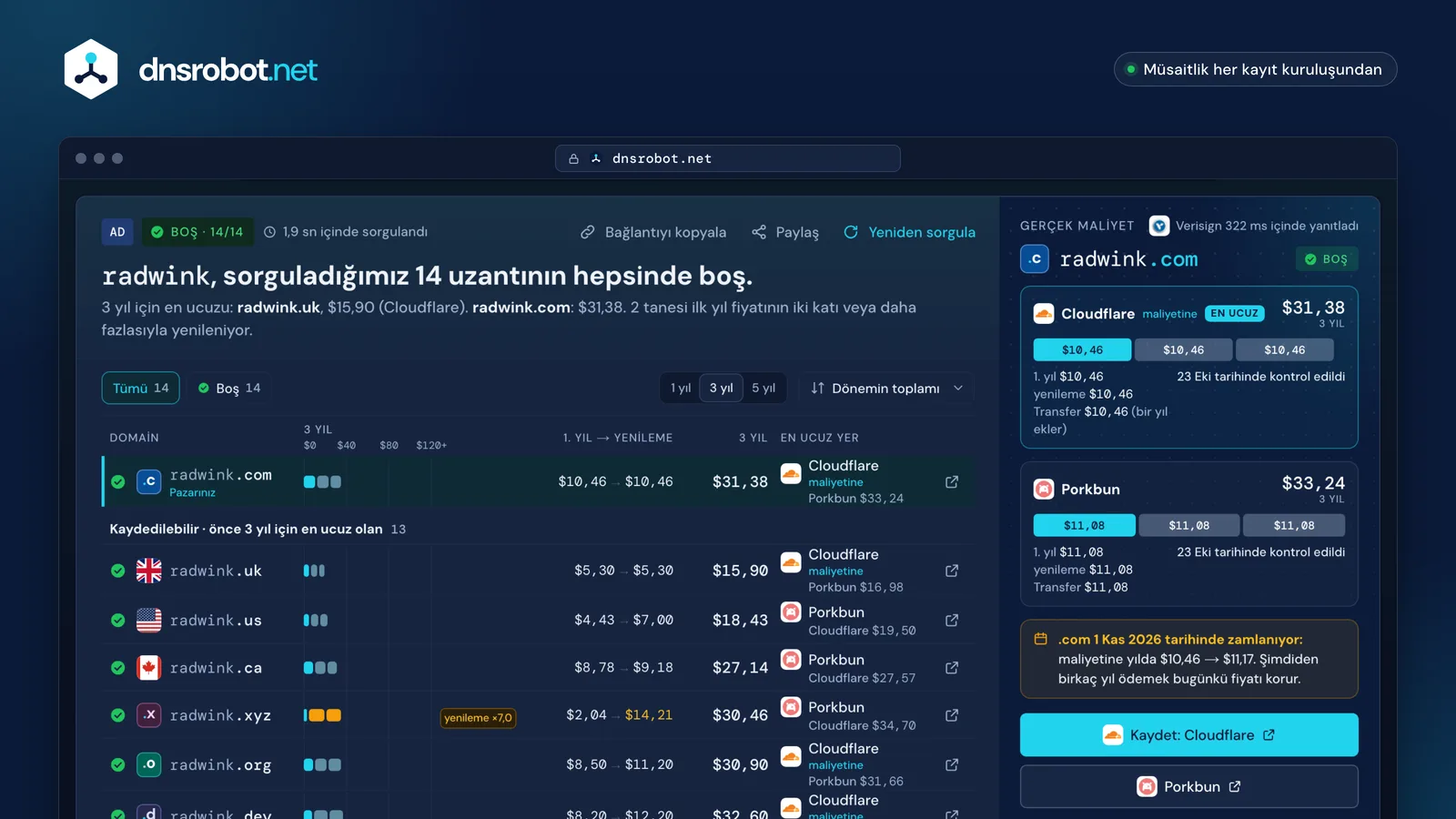The height and width of the screenshot is (819, 1456).
Task: Open external link for radwink.uk row
Action: click(952, 571)
